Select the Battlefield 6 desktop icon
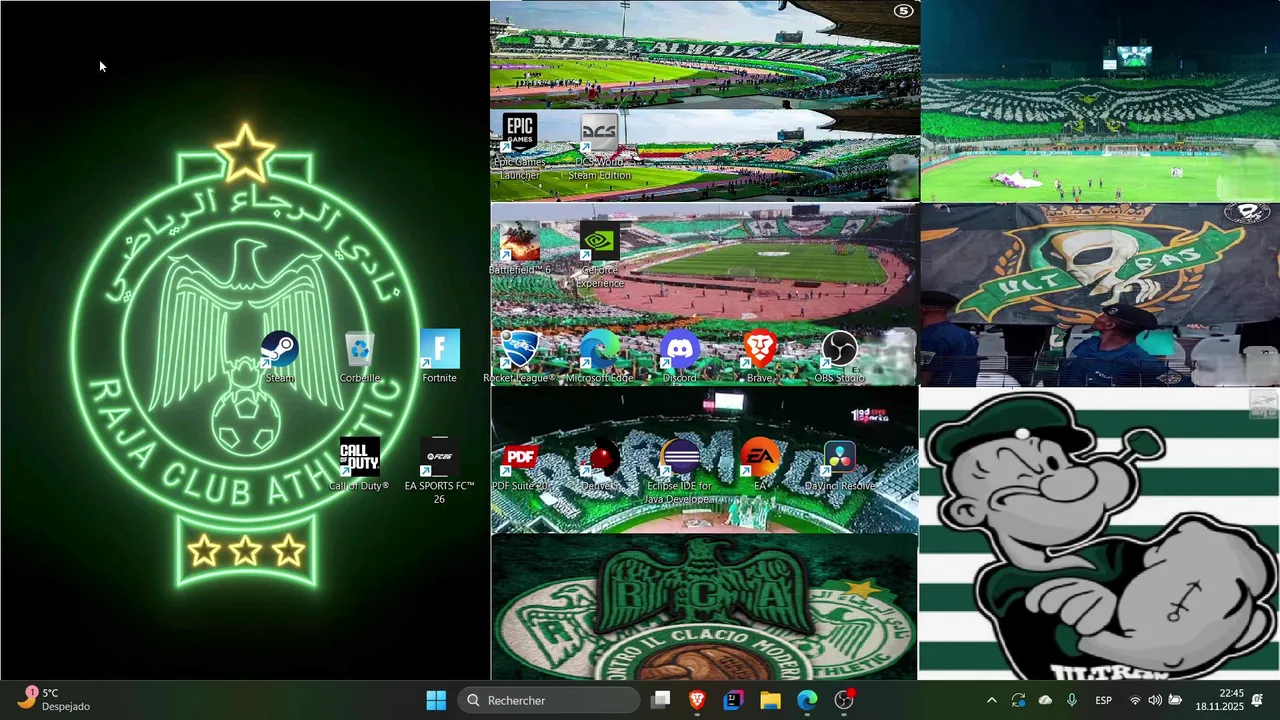The height and width of the screenshot is (720, 1280). pos(519,249)
